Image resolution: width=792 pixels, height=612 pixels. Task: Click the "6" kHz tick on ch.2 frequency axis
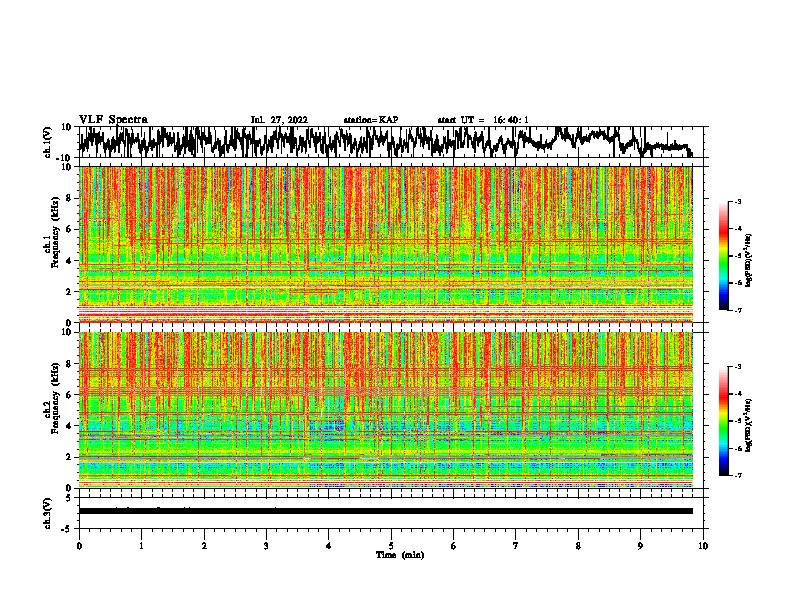click(x=69, y=395)
